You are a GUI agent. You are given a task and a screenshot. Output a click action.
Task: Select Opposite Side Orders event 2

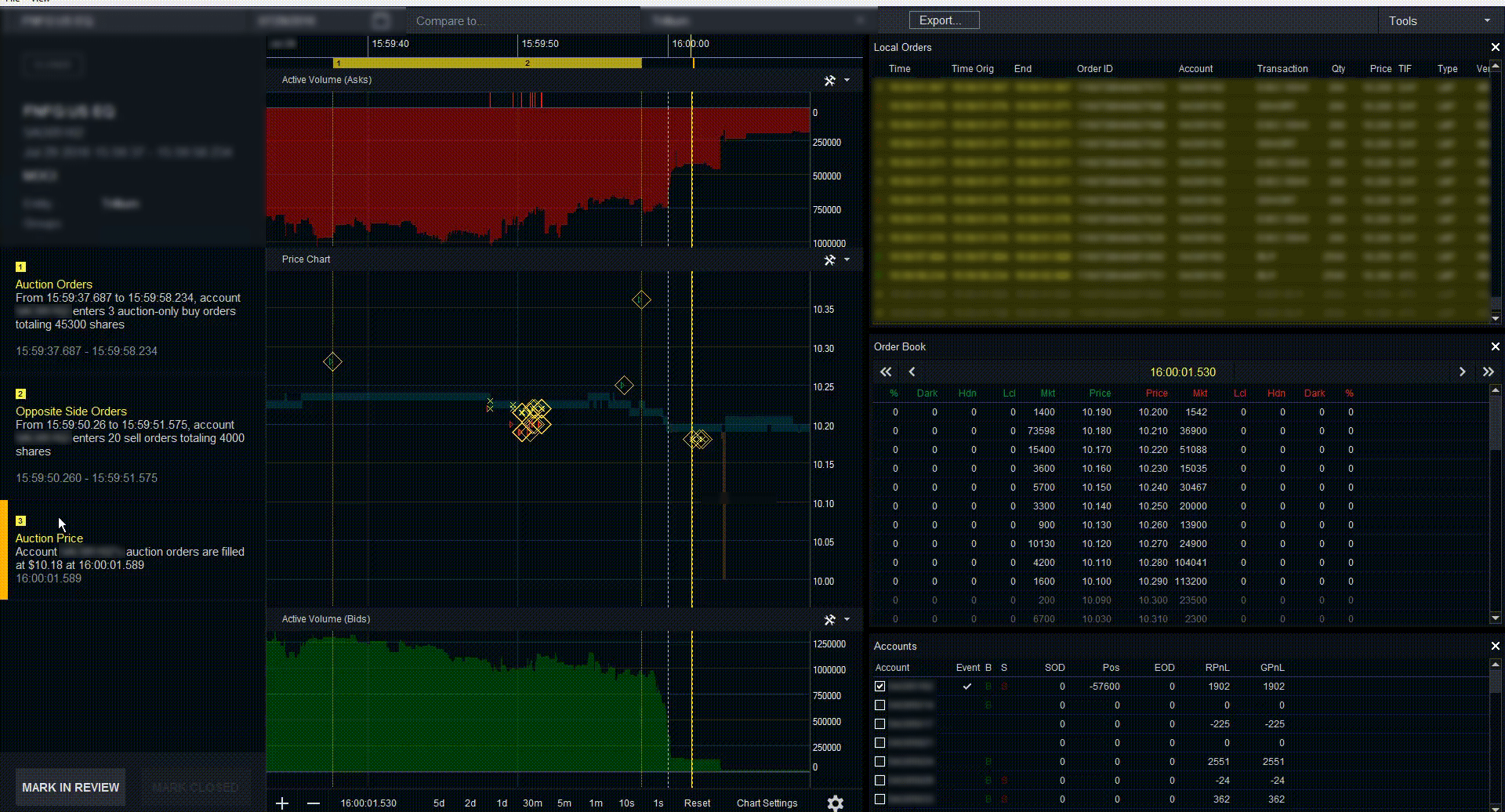(133, 437)
